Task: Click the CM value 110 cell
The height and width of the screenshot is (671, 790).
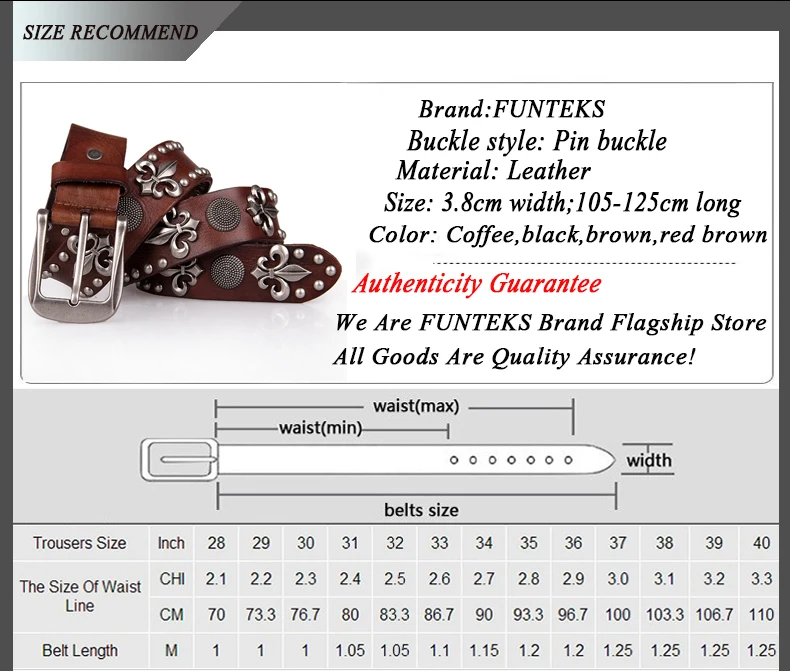Action: 761,615
